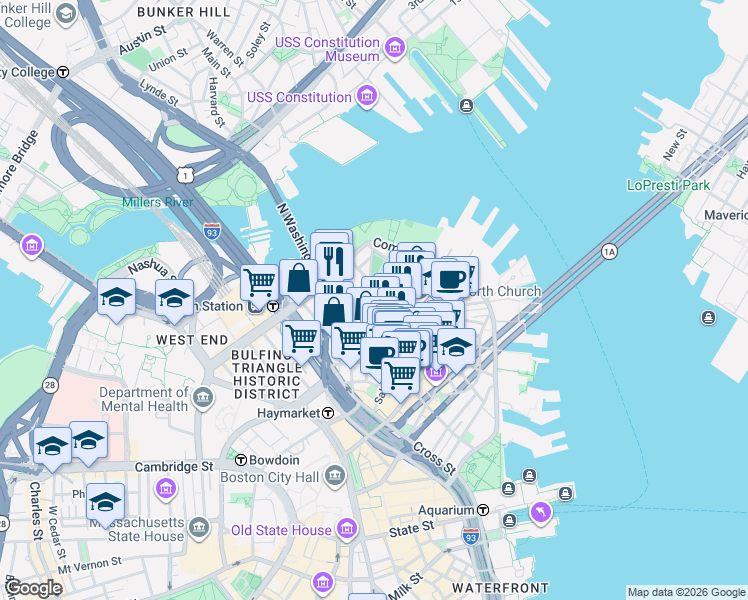Viewport: 748px width, 600px height.
Task: Select the ferry icon in East Boston waters
Action: tap(708, 317)
